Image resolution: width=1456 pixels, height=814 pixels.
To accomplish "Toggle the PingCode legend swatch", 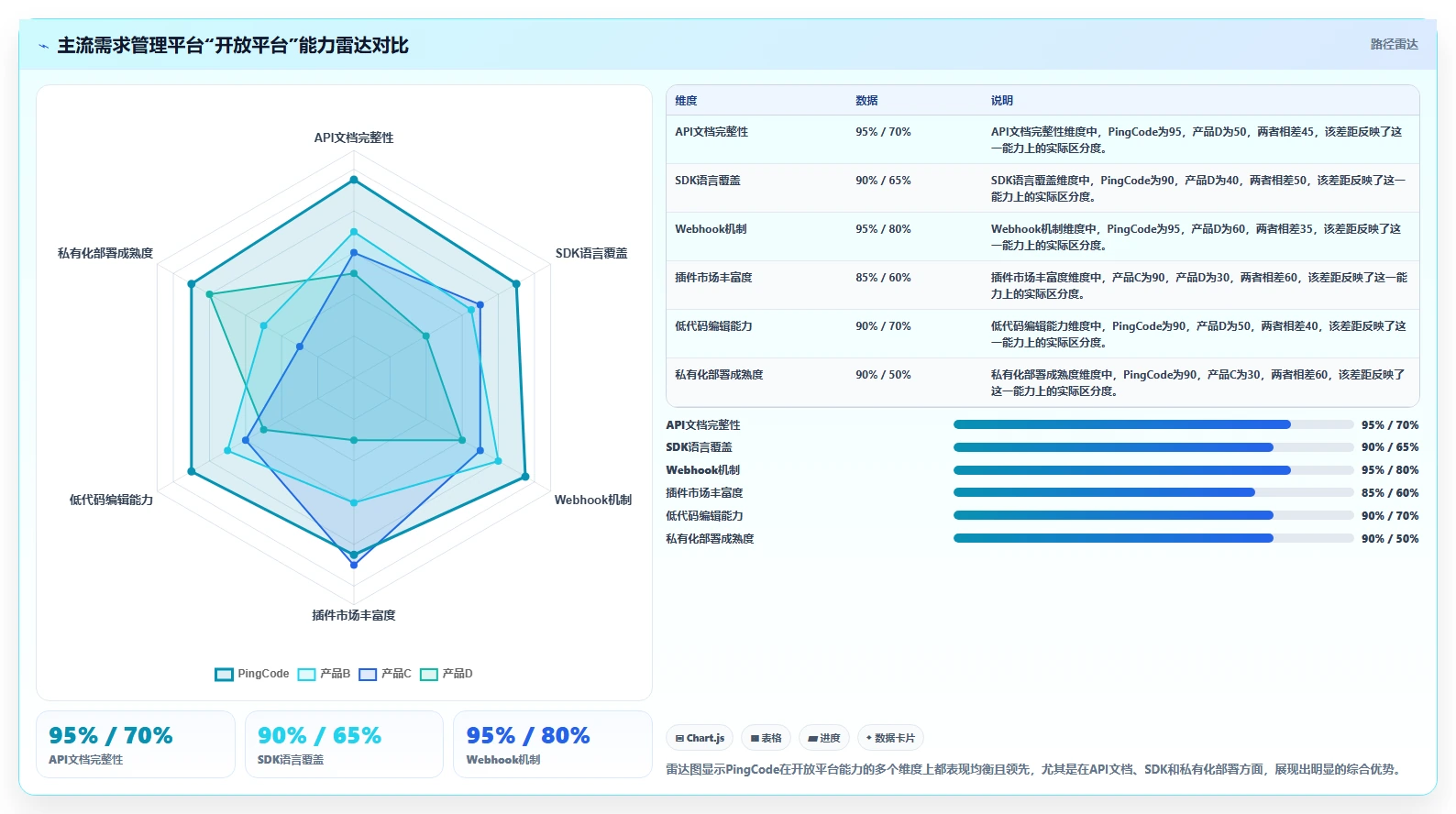I will (x=224, y=675).
